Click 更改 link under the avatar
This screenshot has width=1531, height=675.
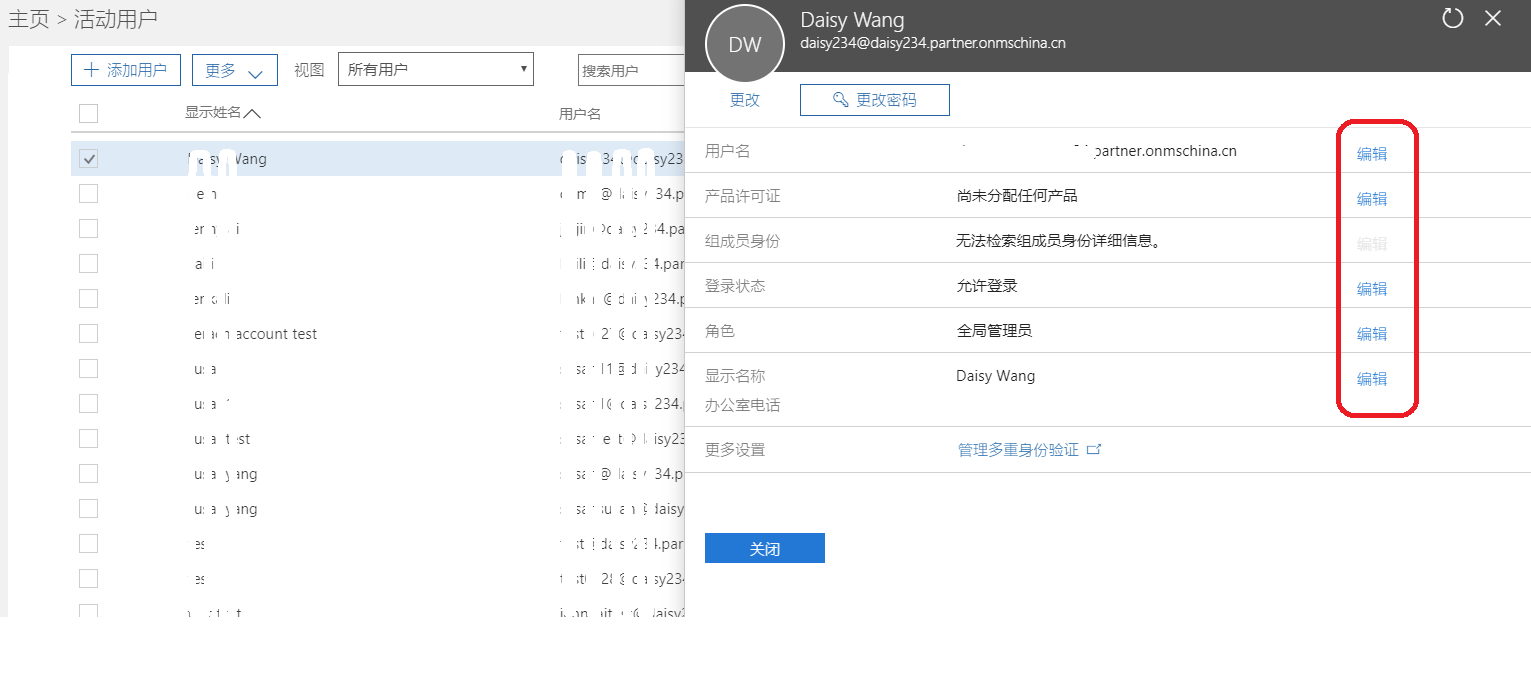[744, 100]
